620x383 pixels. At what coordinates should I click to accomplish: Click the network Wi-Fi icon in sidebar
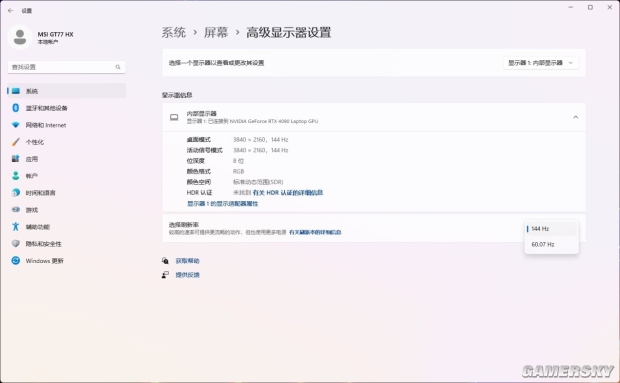point(16,125)
